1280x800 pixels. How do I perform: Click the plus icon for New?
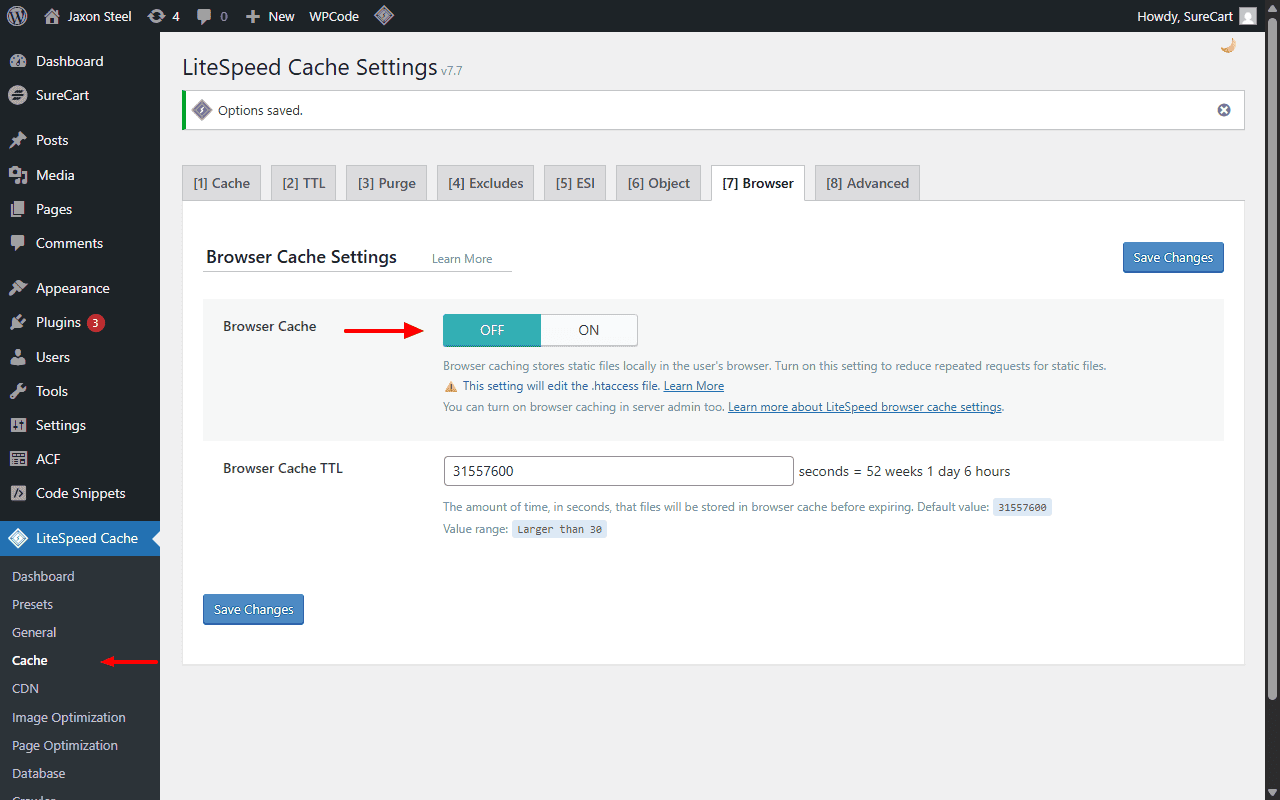[253, 17]
